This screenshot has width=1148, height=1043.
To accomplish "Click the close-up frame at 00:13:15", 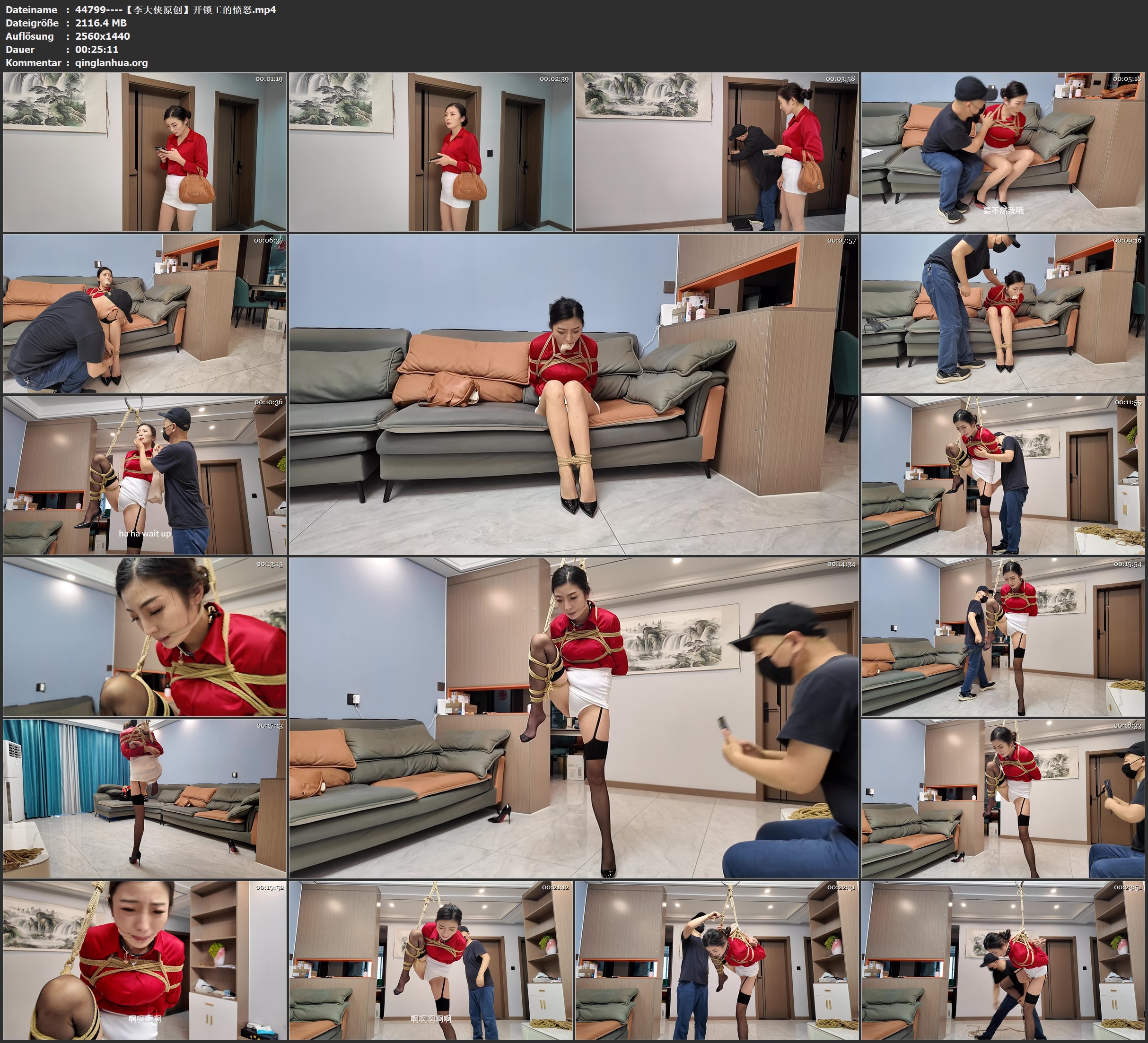I will pyautogui.click(x=145, y=636).
